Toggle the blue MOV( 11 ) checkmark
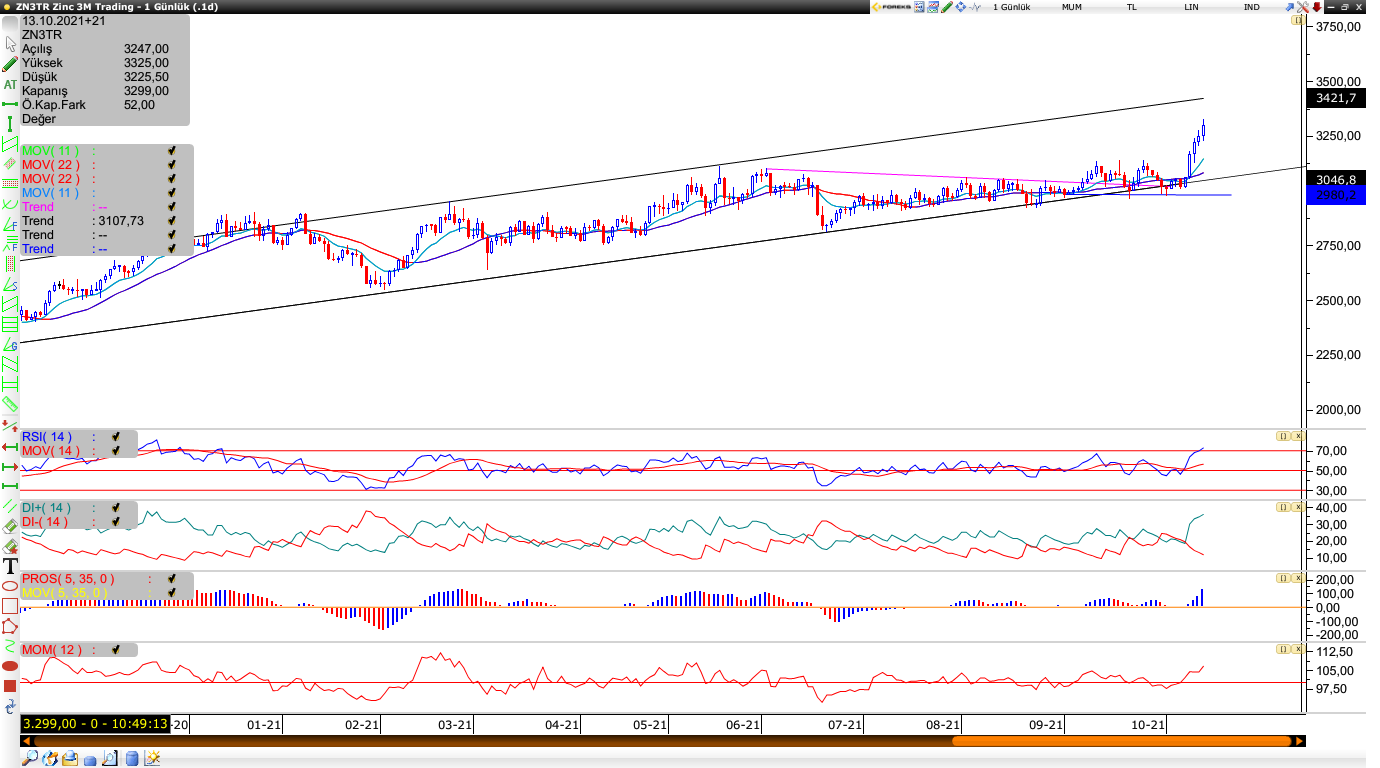This screenshot has height=768, width=1380. click(172, 193)
